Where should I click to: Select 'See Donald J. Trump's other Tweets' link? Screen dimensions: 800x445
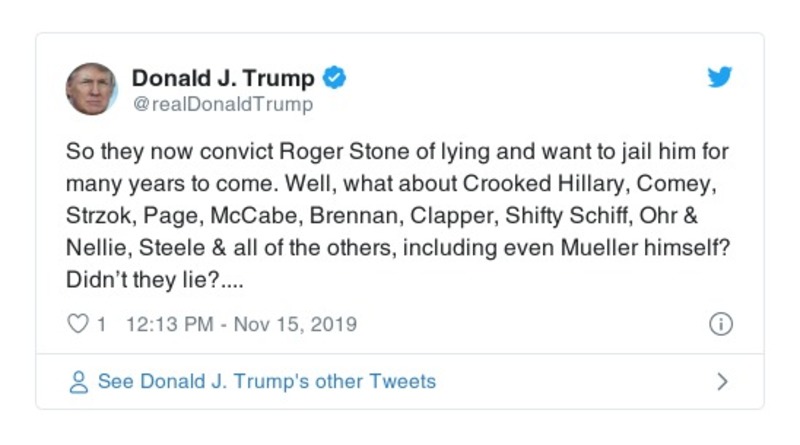click(266, 382)
